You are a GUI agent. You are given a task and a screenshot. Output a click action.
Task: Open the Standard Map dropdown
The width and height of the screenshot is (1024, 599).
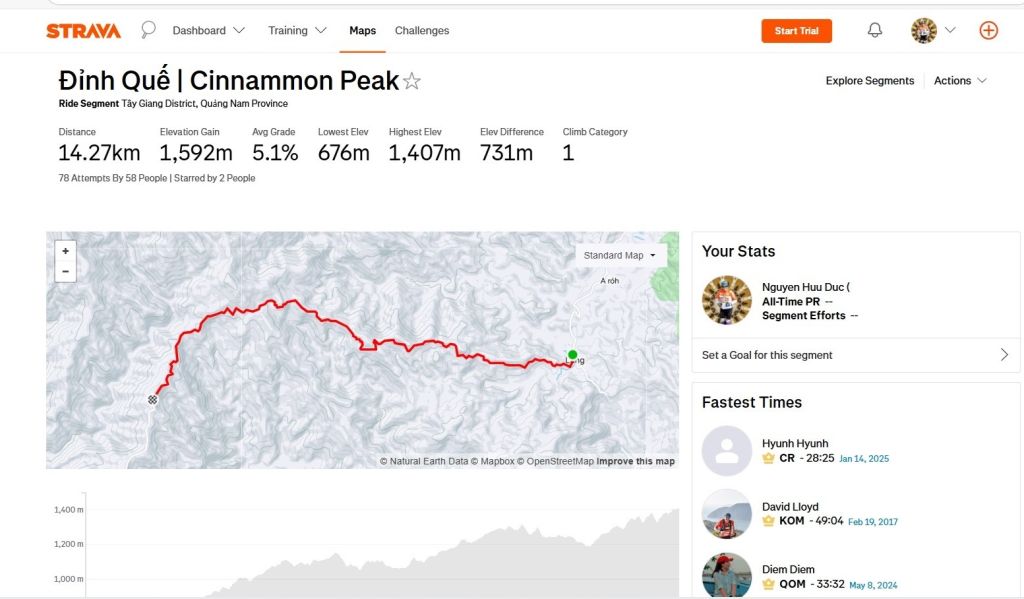[620, 255]
